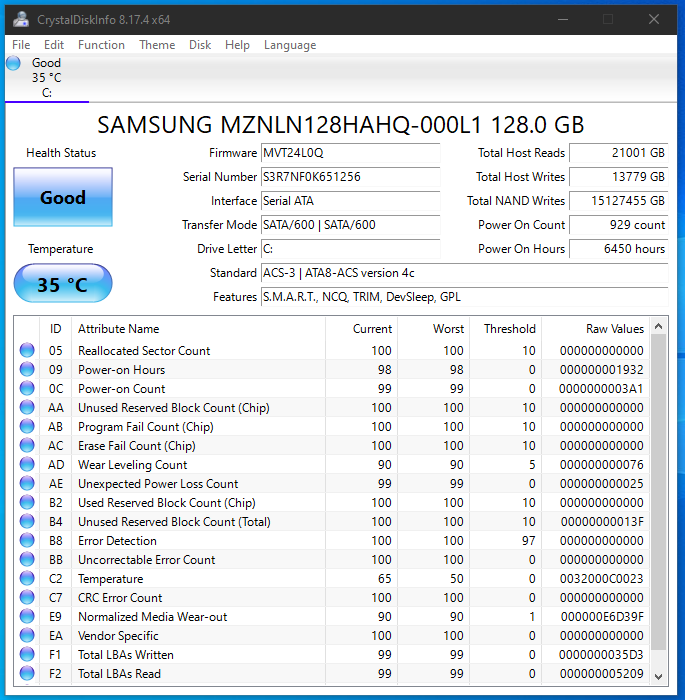Click status orb for Program Fail Count

27,427
